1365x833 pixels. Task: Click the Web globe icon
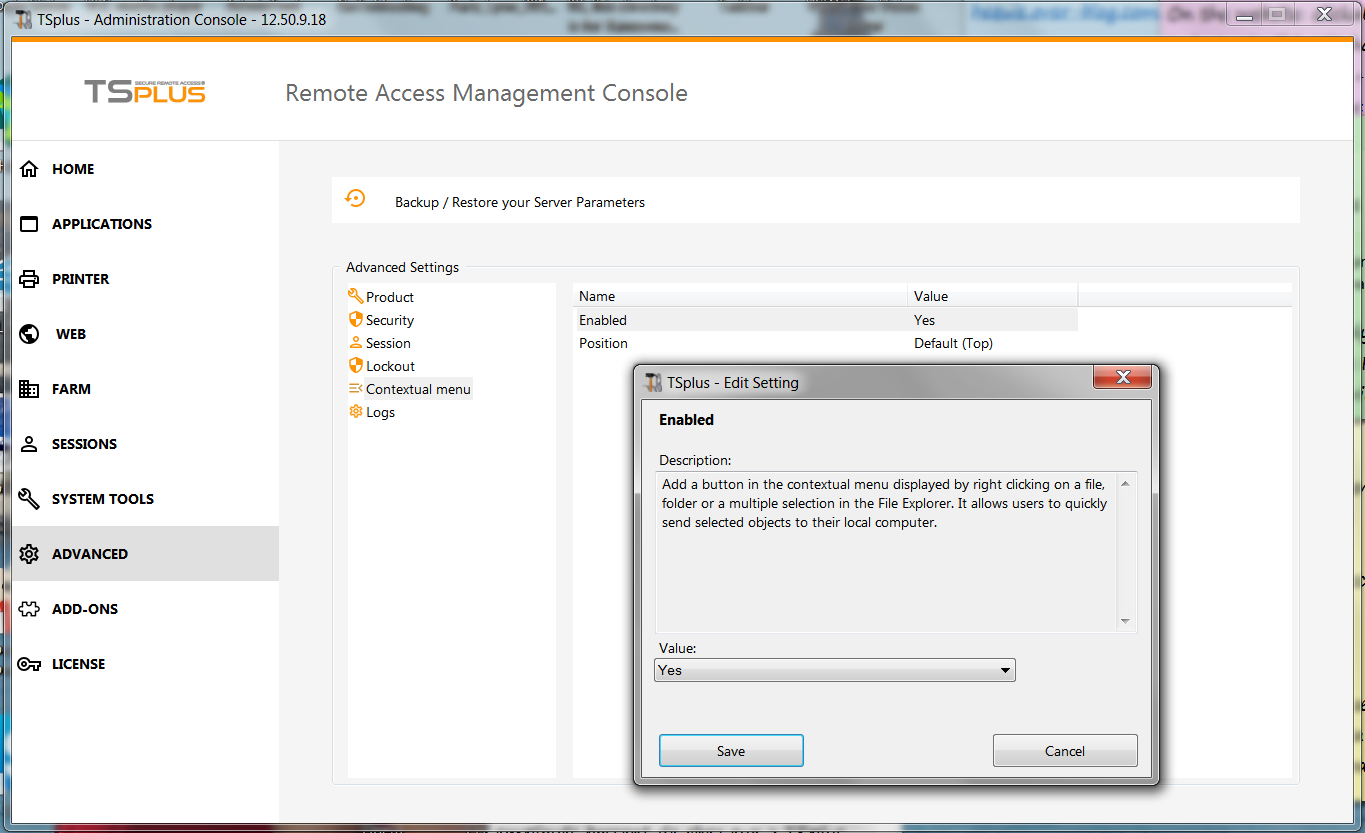click(30, 334)
